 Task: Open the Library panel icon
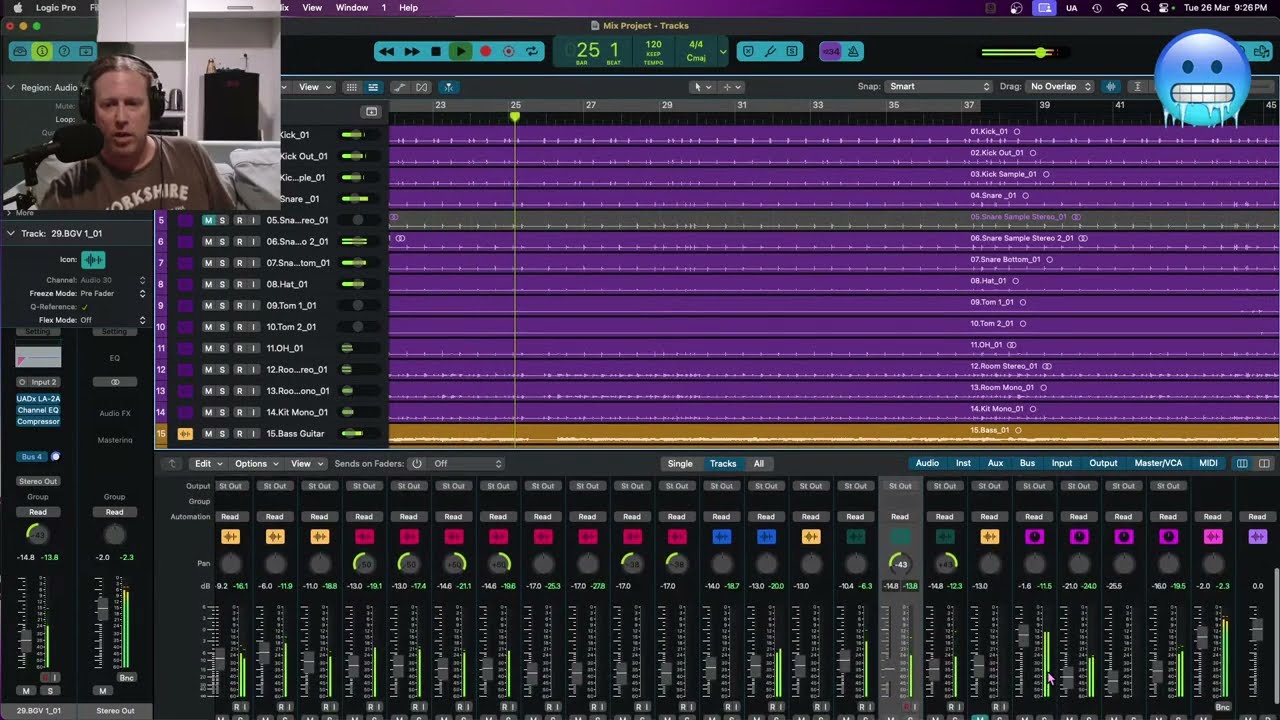pos(19,51)
